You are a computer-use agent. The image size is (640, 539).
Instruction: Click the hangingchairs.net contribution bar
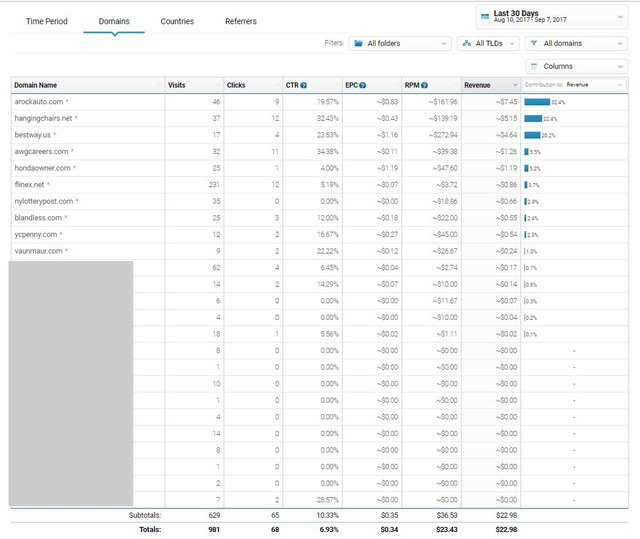click(533, 119)
